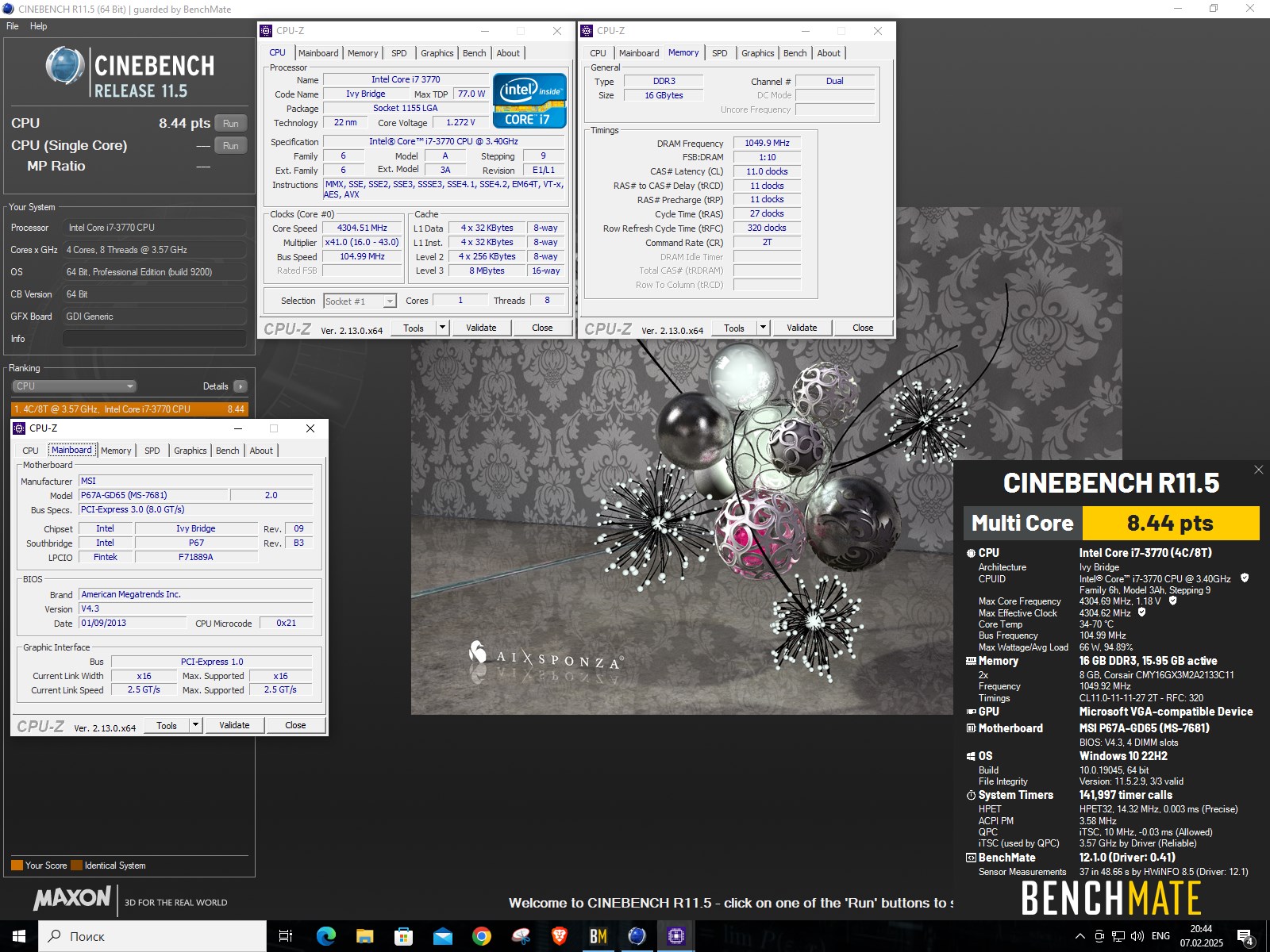The height and width of the screenshot is (952, 1270).
Task: Open Microsoft Store from the taskbar
Action: point(403,936)
